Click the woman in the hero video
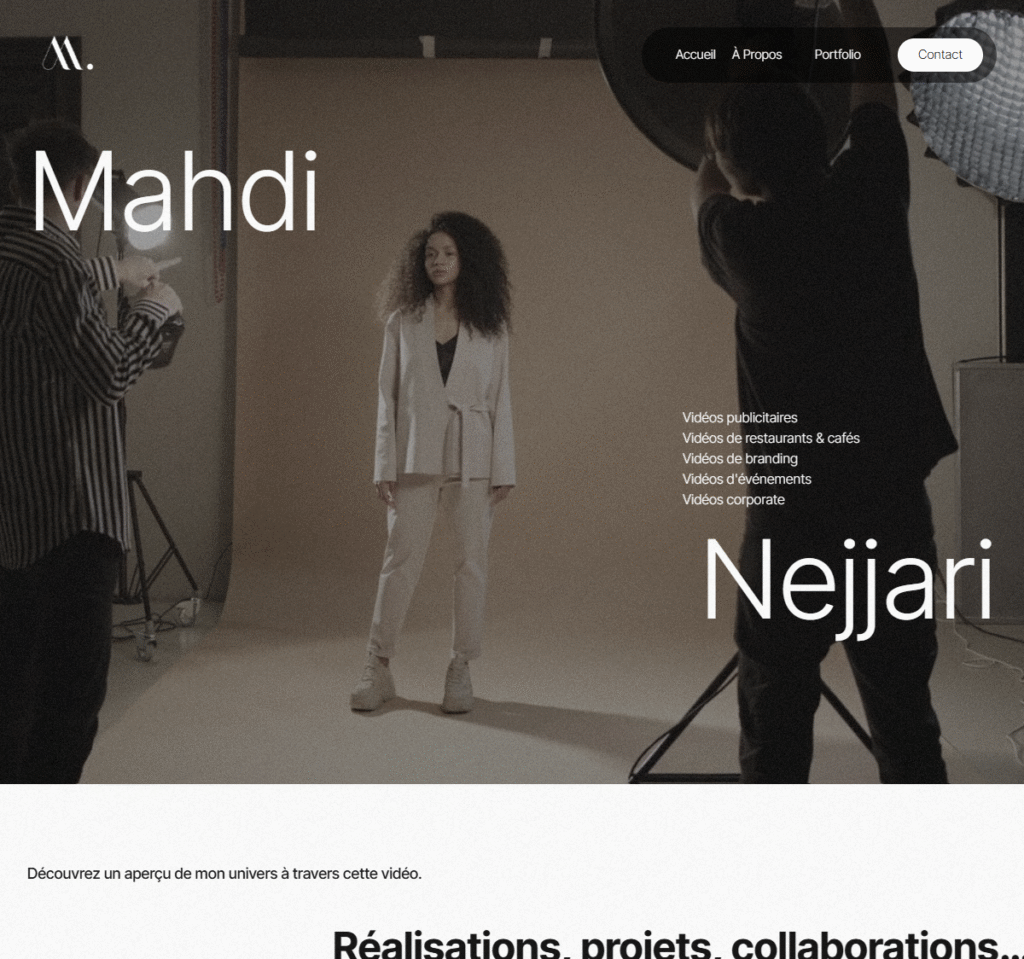1024x959 pixels. (x=443, y=457)
